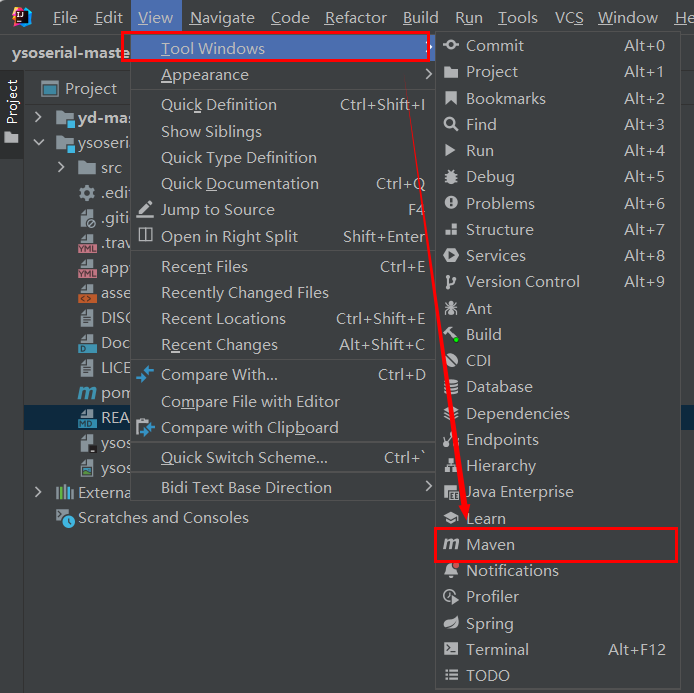Select the pom Maven file in tree

point(104,393)
